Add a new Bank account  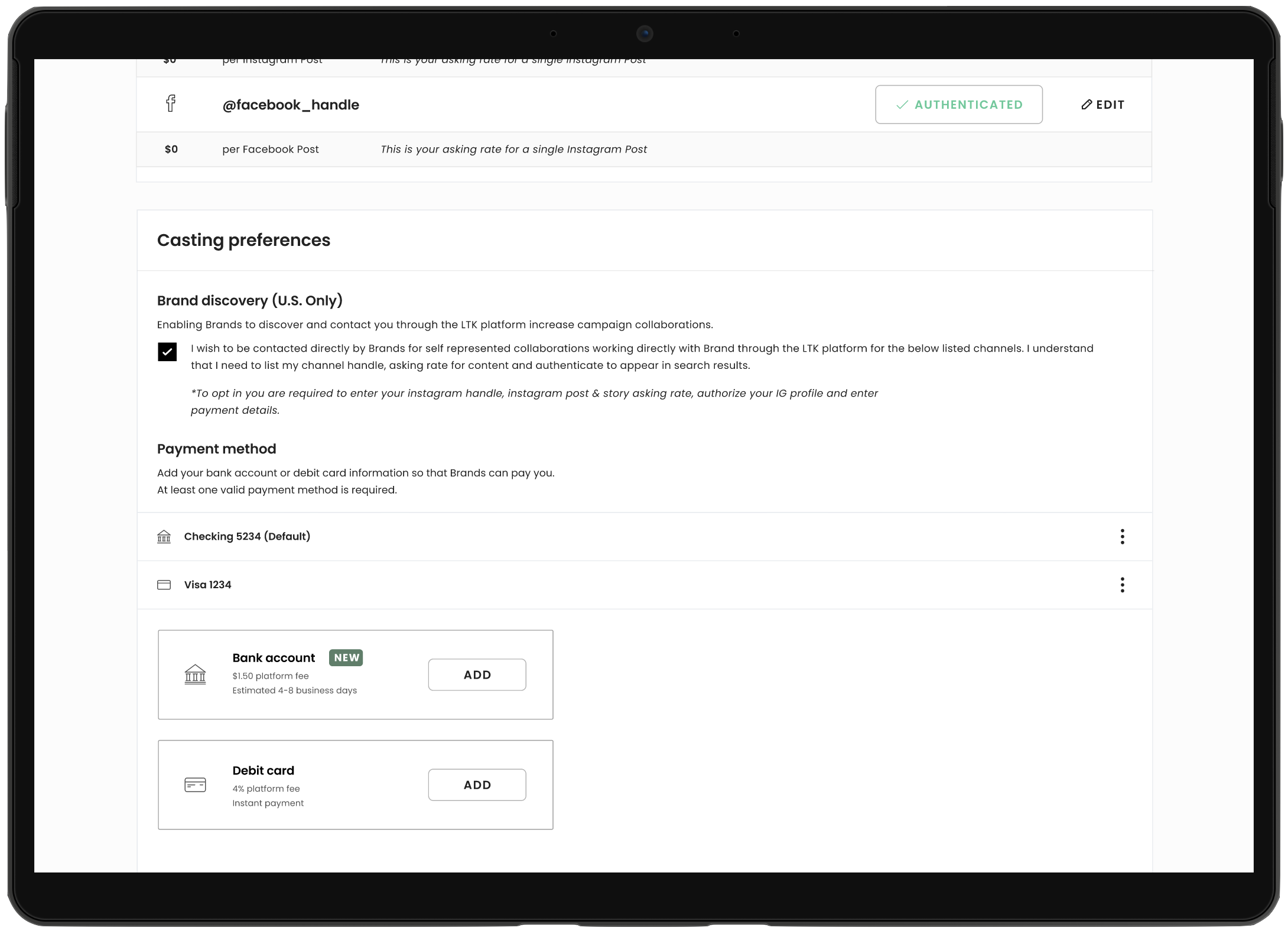[477, 674]
